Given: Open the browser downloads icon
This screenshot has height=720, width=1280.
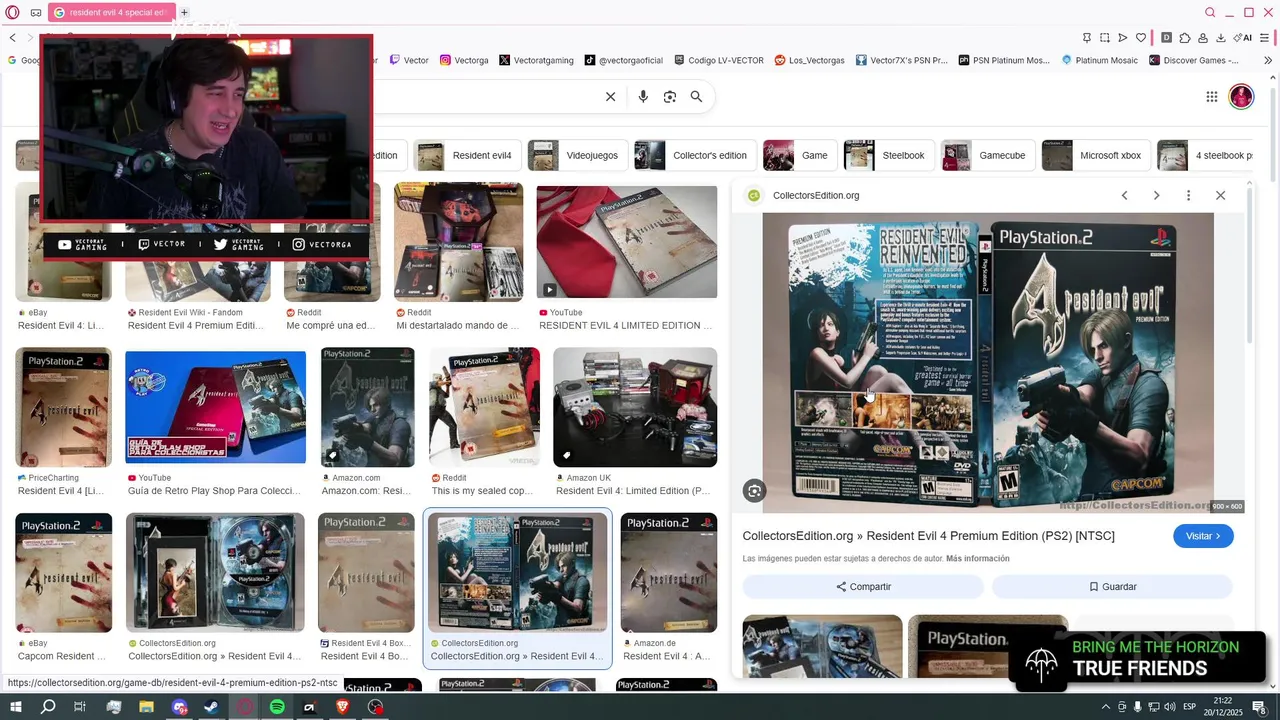Looking at the screenshot, I should 1221,38.
